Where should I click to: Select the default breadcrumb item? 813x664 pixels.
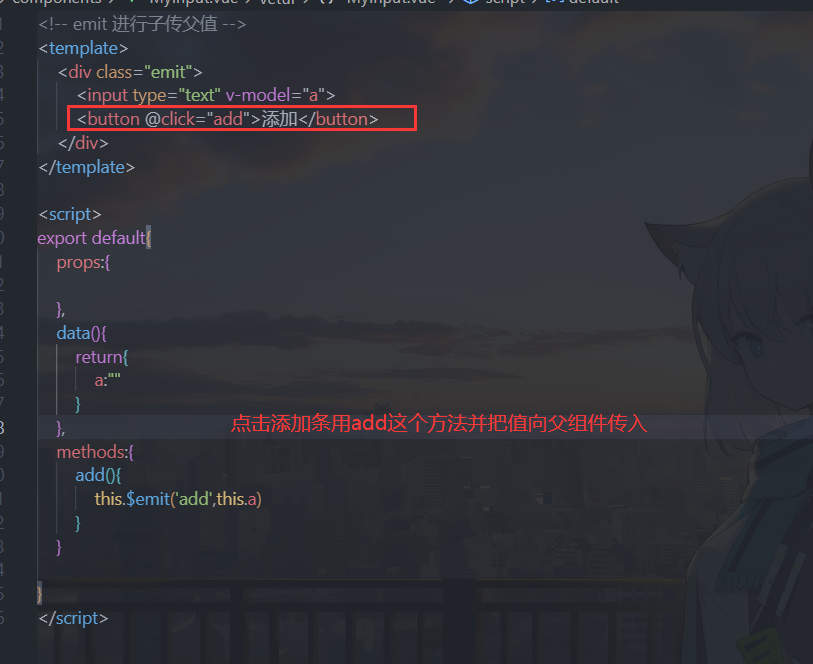pyautogui.click(x=594, y=2)
